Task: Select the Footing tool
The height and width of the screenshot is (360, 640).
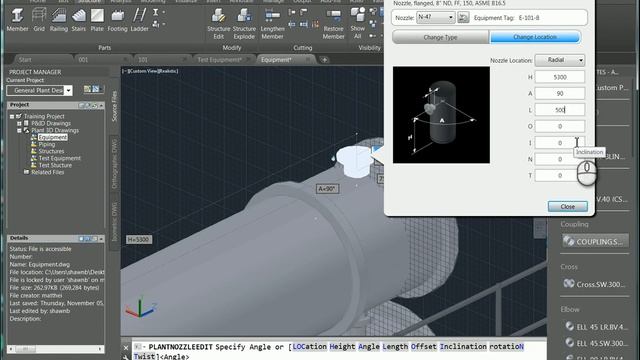Action: (118, 20)
